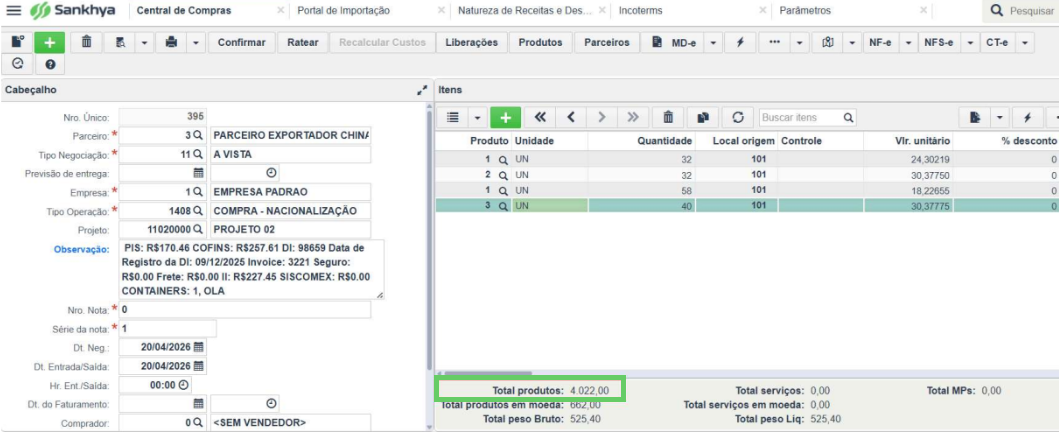Click the three dots more options button
This screenshot has width=1059, height=432.
point(775,43)
